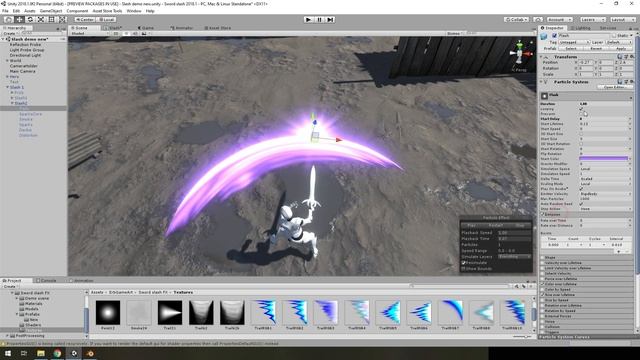This screenshot has height=360, width=640.
Task: Enable the Shape module checkbox
Action: click(542, 258)
